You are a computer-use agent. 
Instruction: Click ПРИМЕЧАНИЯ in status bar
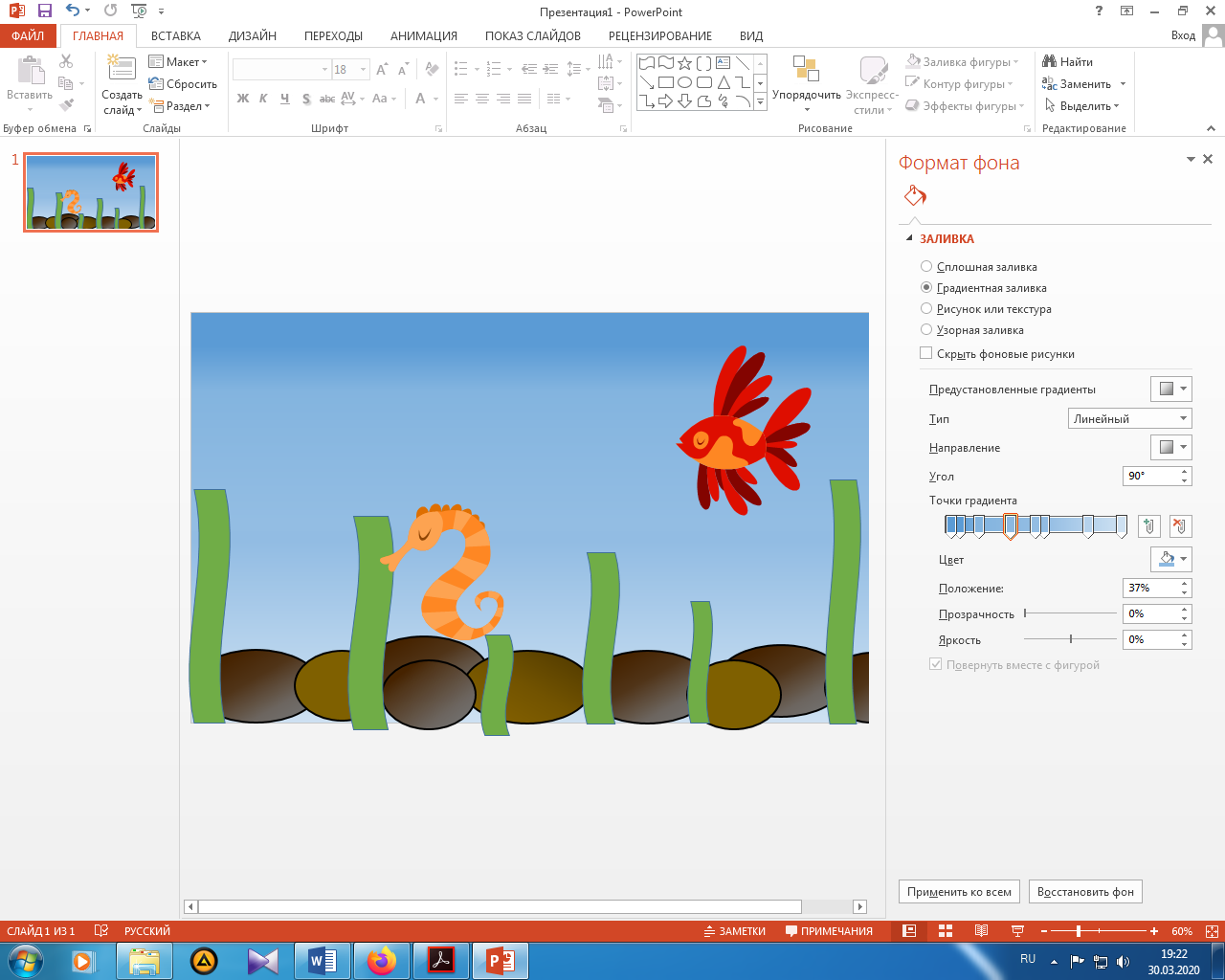coord(829,931)
